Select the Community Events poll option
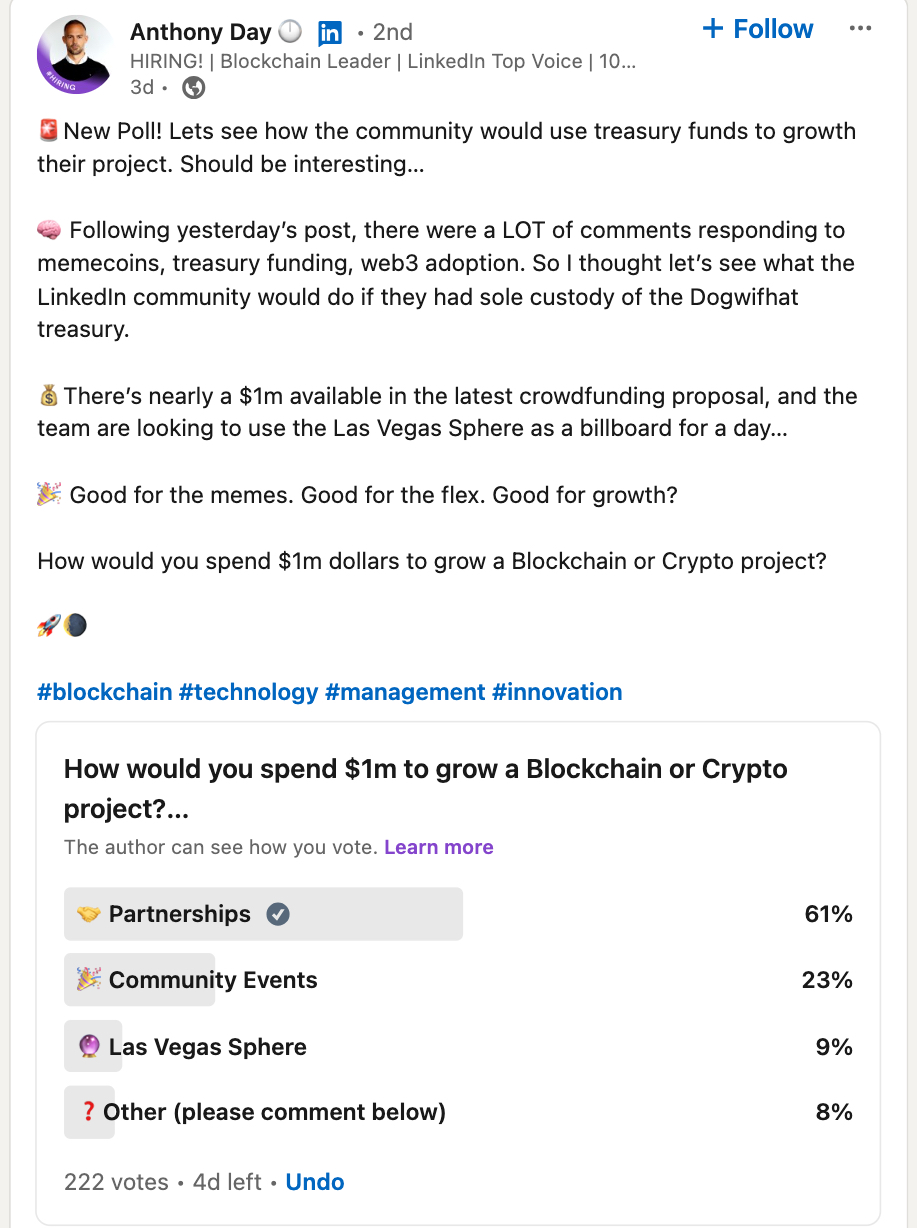The image size is (917, 1228). [213, 980]
